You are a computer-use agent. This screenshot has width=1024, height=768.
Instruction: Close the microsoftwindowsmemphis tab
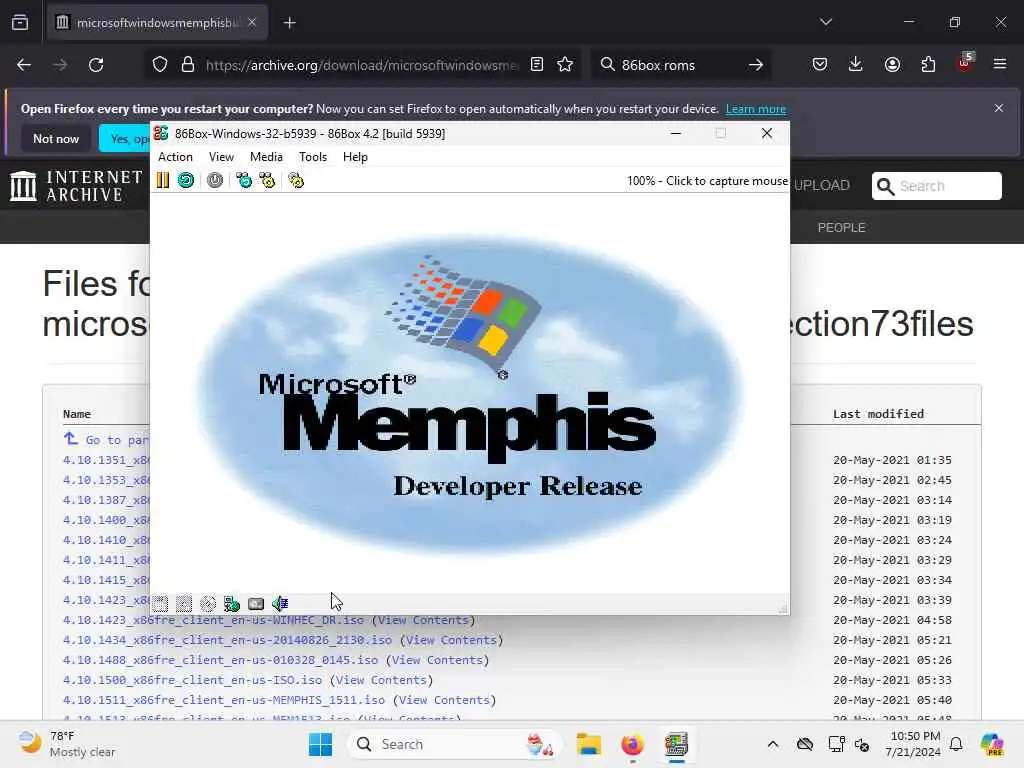(x=252, y=22)
